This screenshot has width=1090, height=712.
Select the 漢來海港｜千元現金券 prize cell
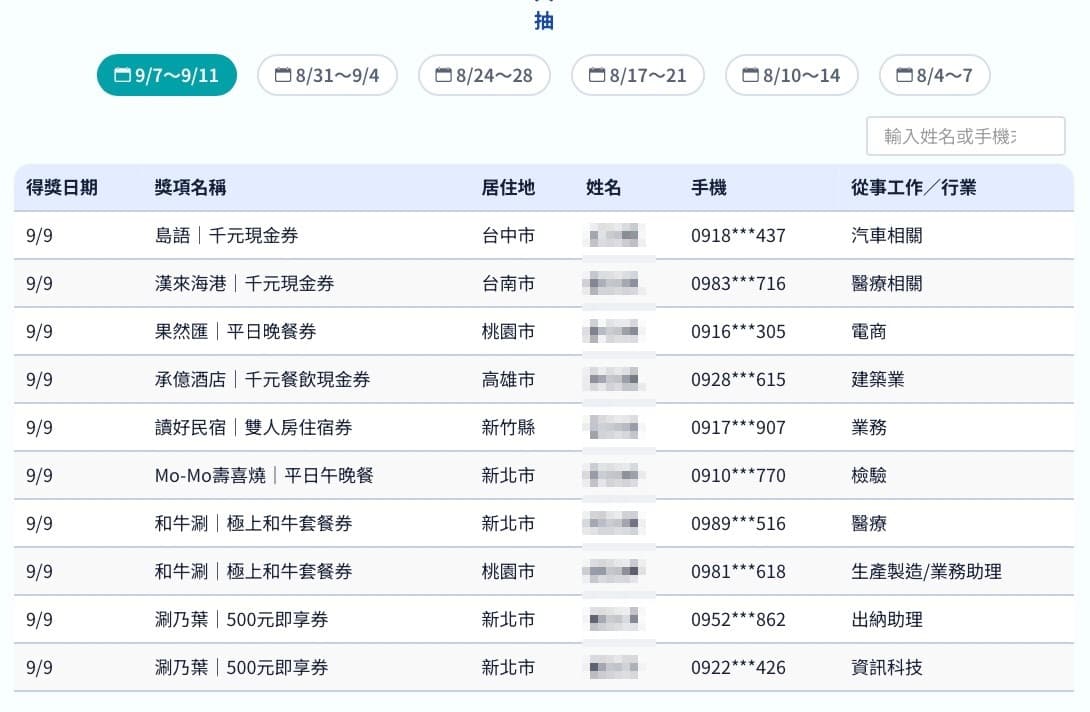tap(245, 284)
